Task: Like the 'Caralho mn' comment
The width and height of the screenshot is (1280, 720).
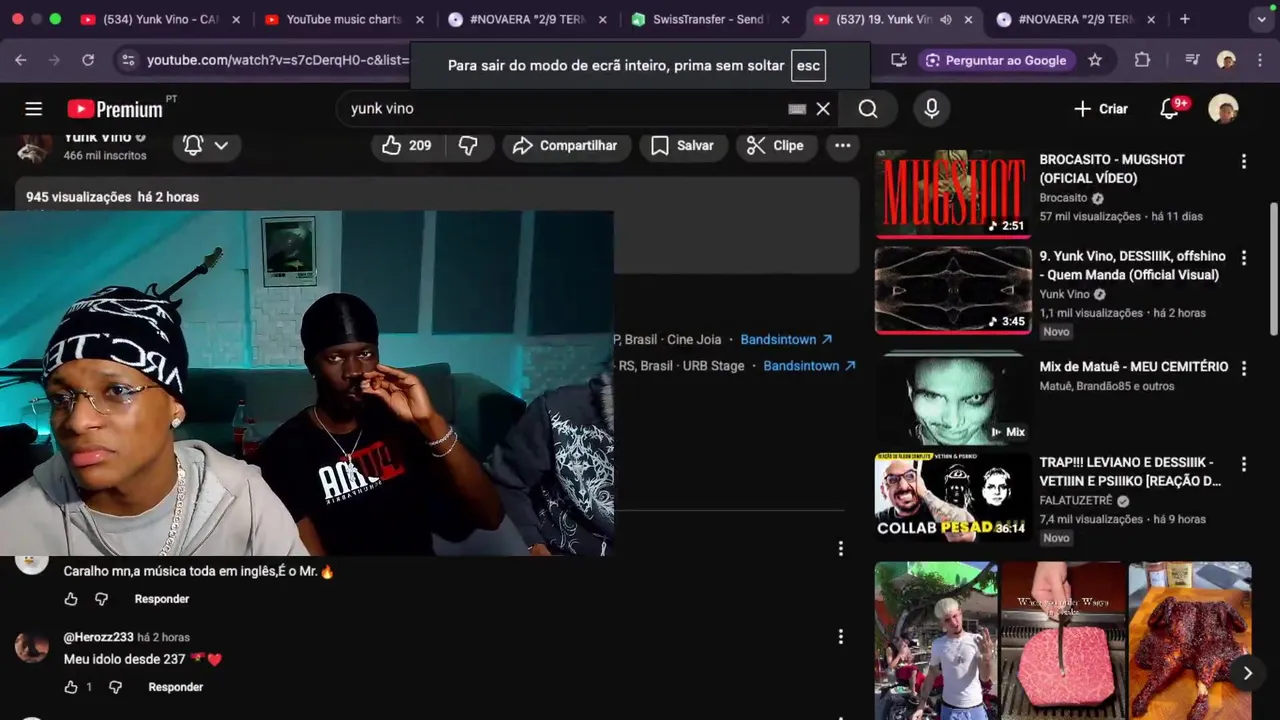Action: click(x=71, y=599)
